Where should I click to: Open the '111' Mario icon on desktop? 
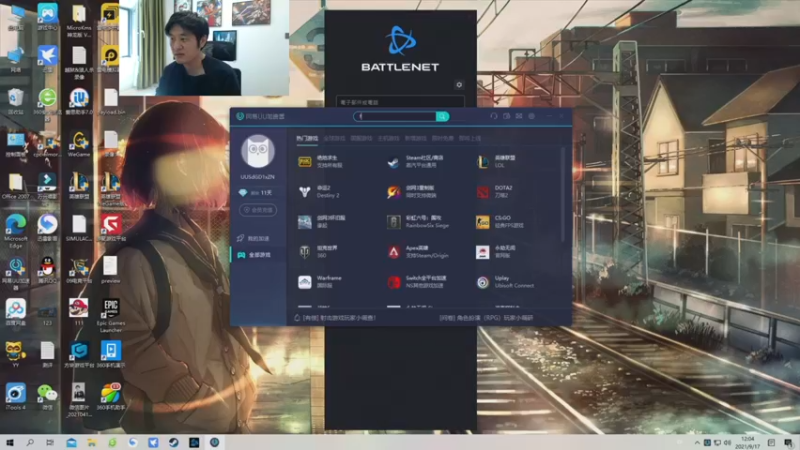[79, 312]
